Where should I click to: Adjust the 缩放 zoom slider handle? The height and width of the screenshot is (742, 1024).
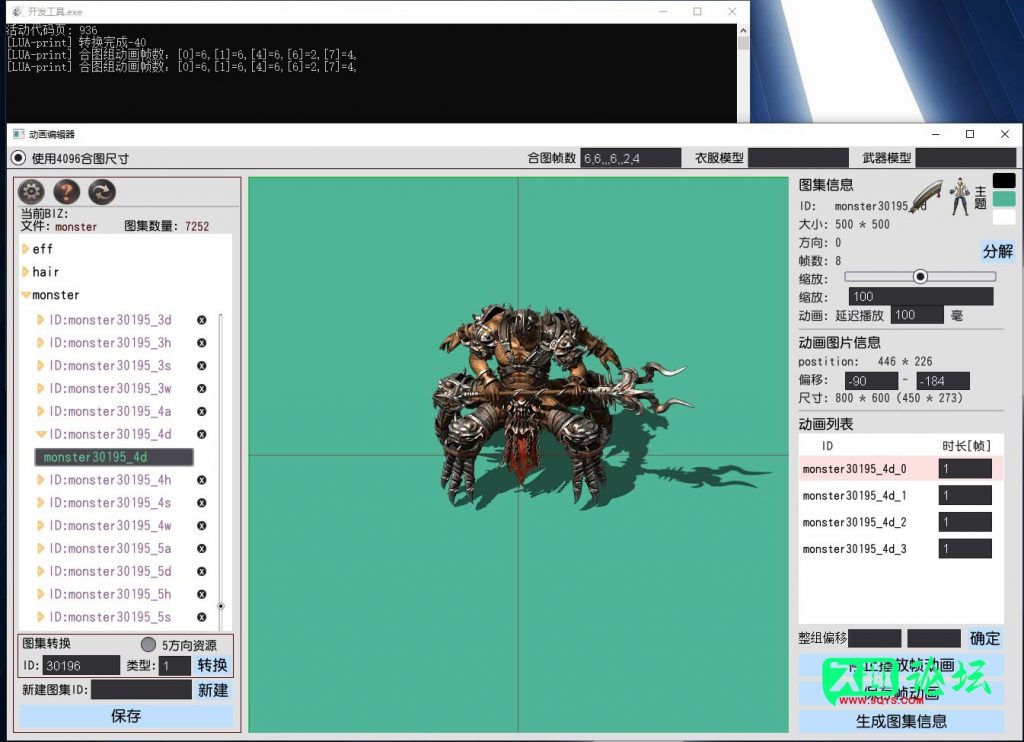pos(920,276)
